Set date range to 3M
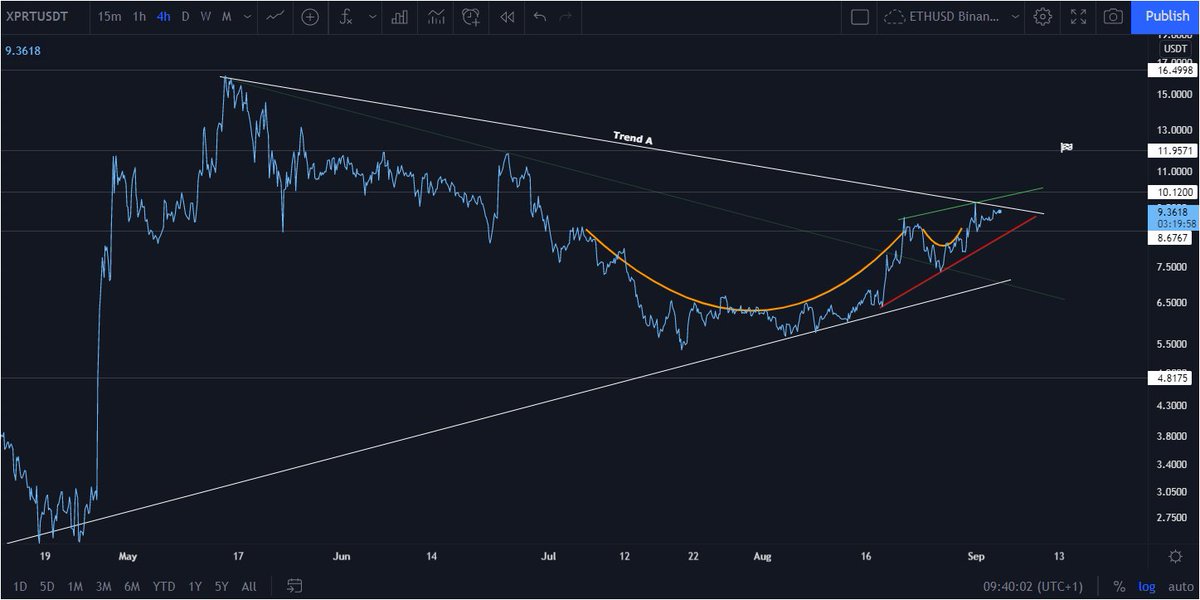1200x600 pixels. click(x=104, y=586)
